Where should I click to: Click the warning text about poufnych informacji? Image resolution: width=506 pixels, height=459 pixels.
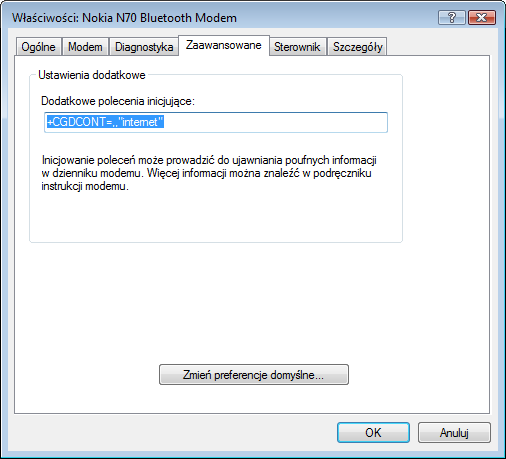pyautogui.click(x=209, y=173)
